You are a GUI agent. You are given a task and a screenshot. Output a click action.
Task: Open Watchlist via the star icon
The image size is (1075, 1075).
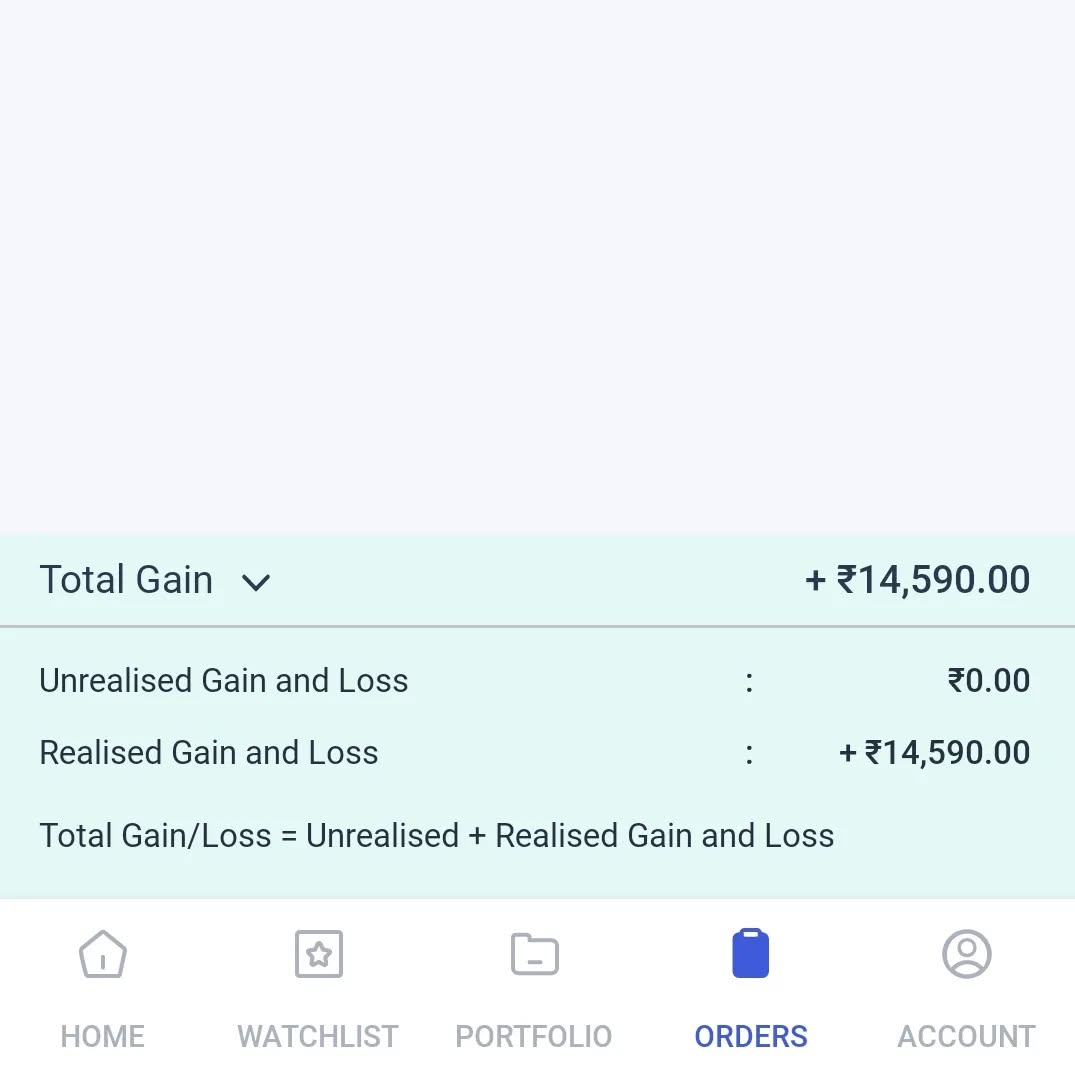pyautogui.click(x=318, y=954)
